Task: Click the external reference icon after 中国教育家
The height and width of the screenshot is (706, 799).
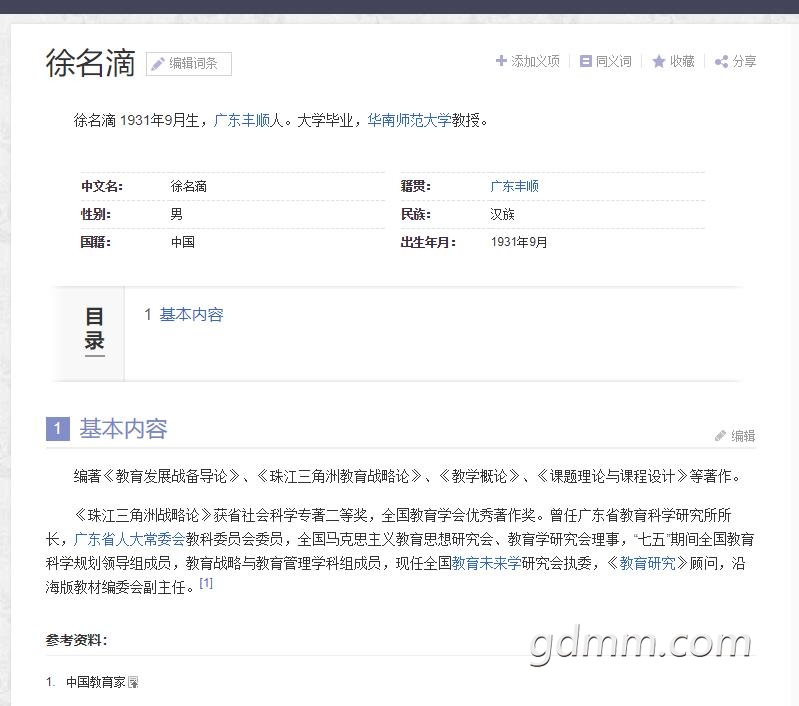Action: pyautogui.click(x=133, y=683)
